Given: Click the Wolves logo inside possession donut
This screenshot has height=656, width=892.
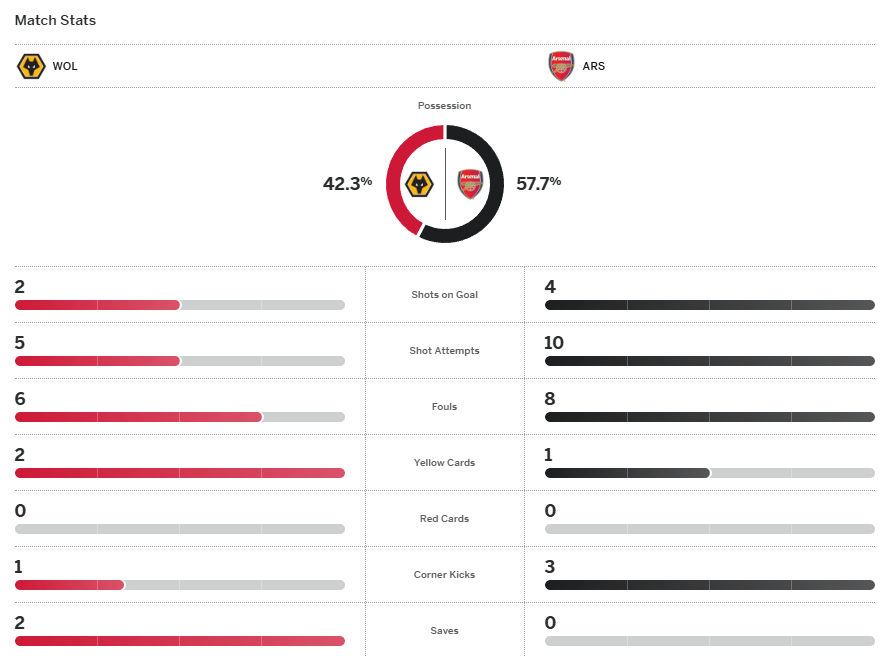Looking at the screenshot, I should pos(419,184).
